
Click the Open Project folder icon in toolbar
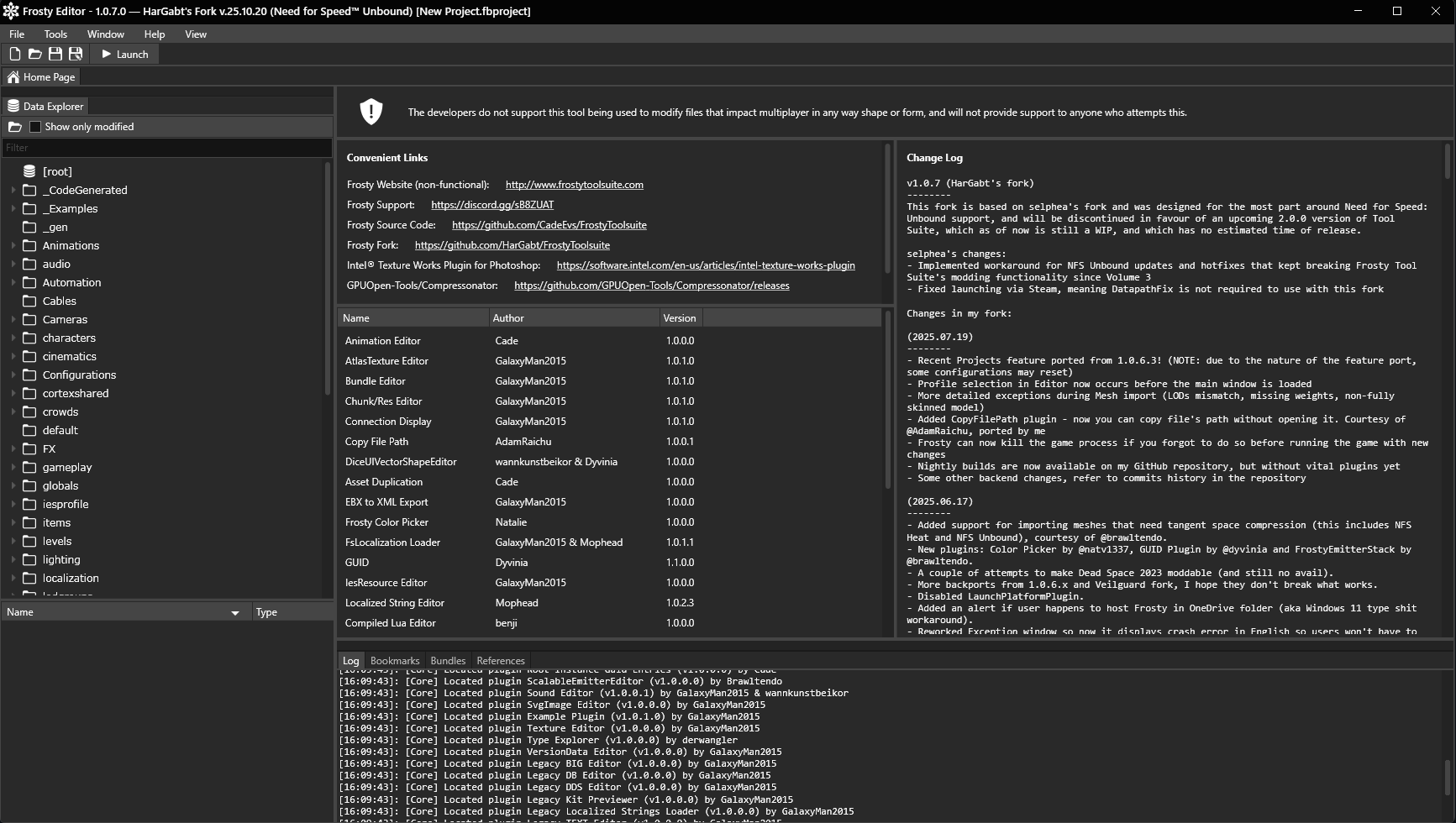(35, 54)
